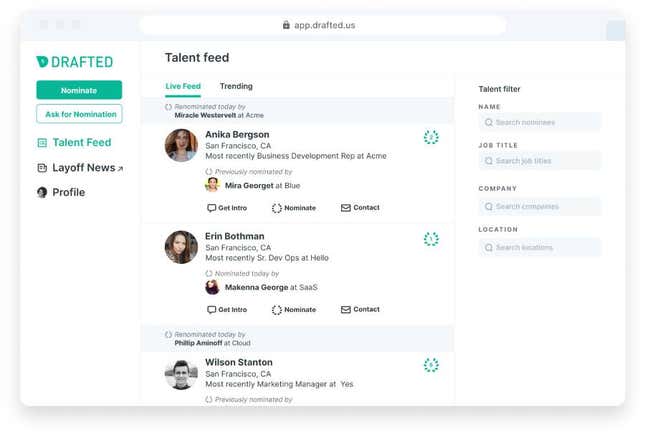This screenshot has height=436, width=645.
Task: Click Get Intro for Erin Bothman
Action: (227, 310)
